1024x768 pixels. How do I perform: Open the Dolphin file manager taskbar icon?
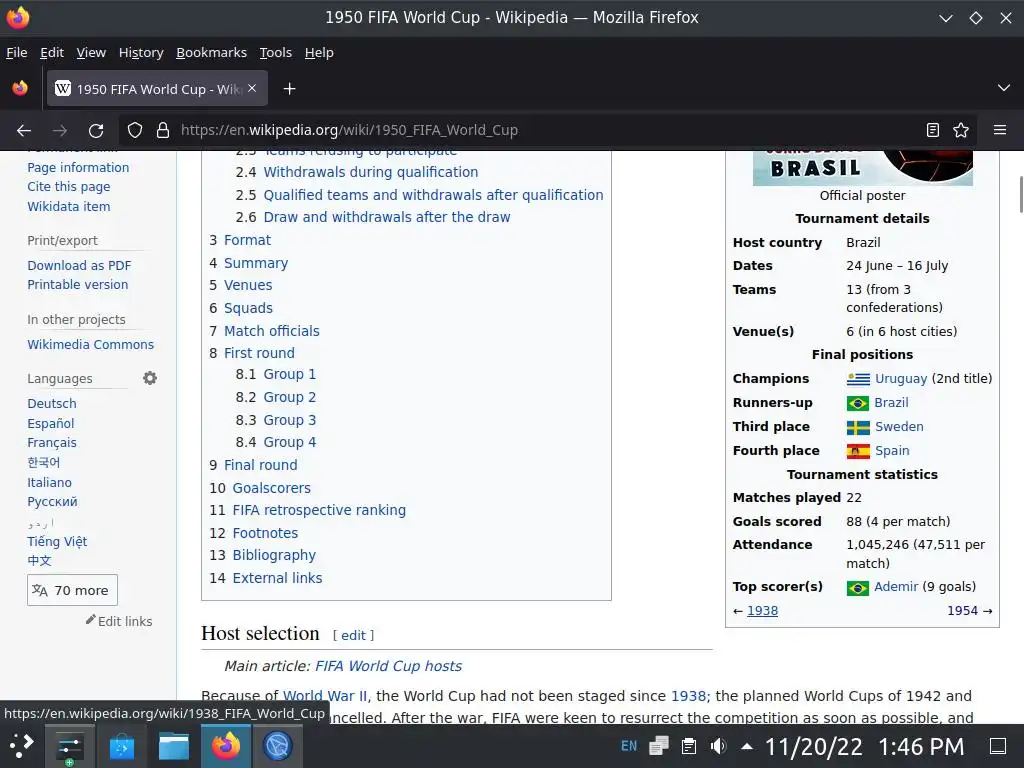coord(174,746)
